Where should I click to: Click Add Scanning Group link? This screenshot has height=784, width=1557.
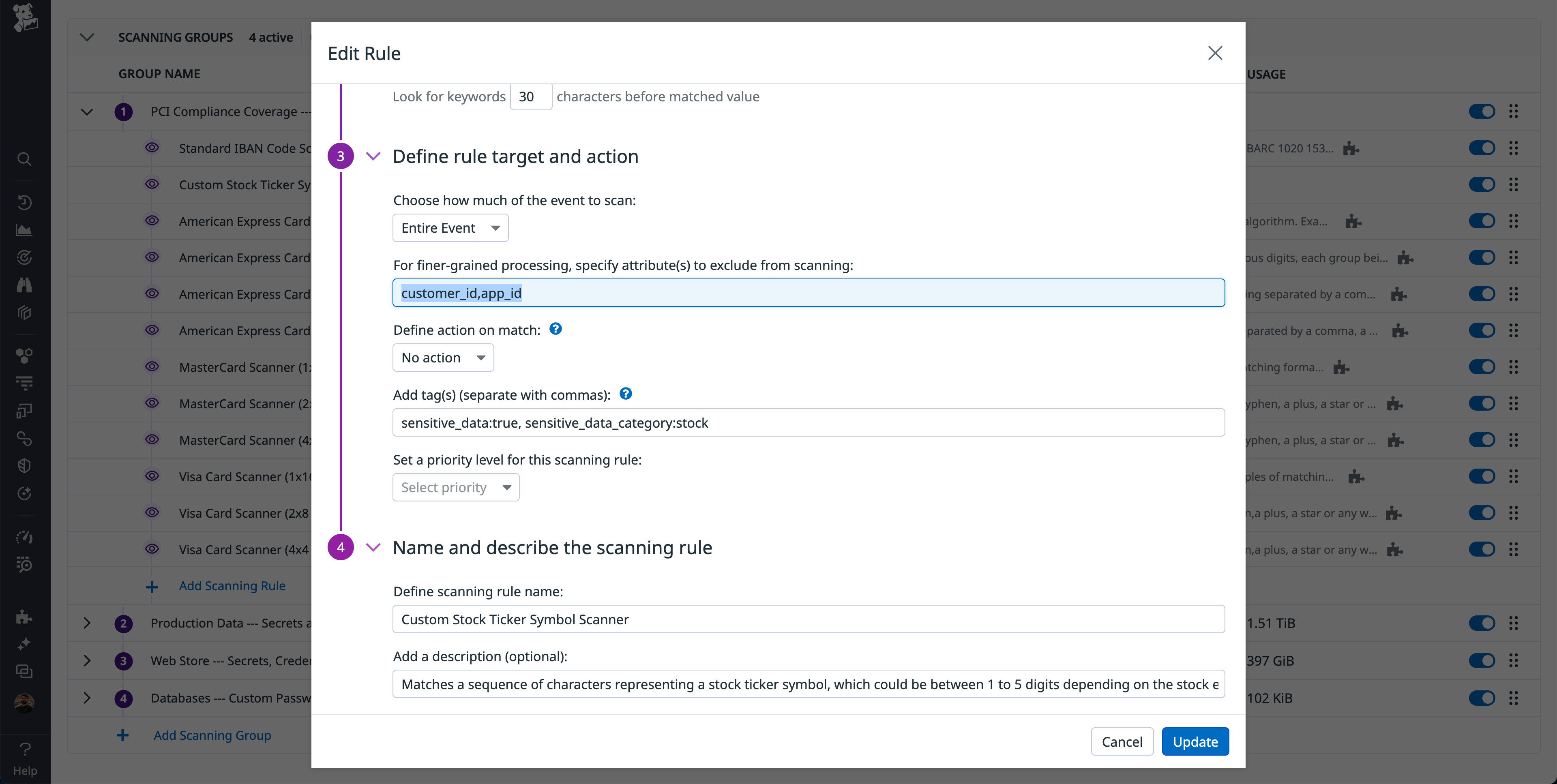[x=212, y=735]
